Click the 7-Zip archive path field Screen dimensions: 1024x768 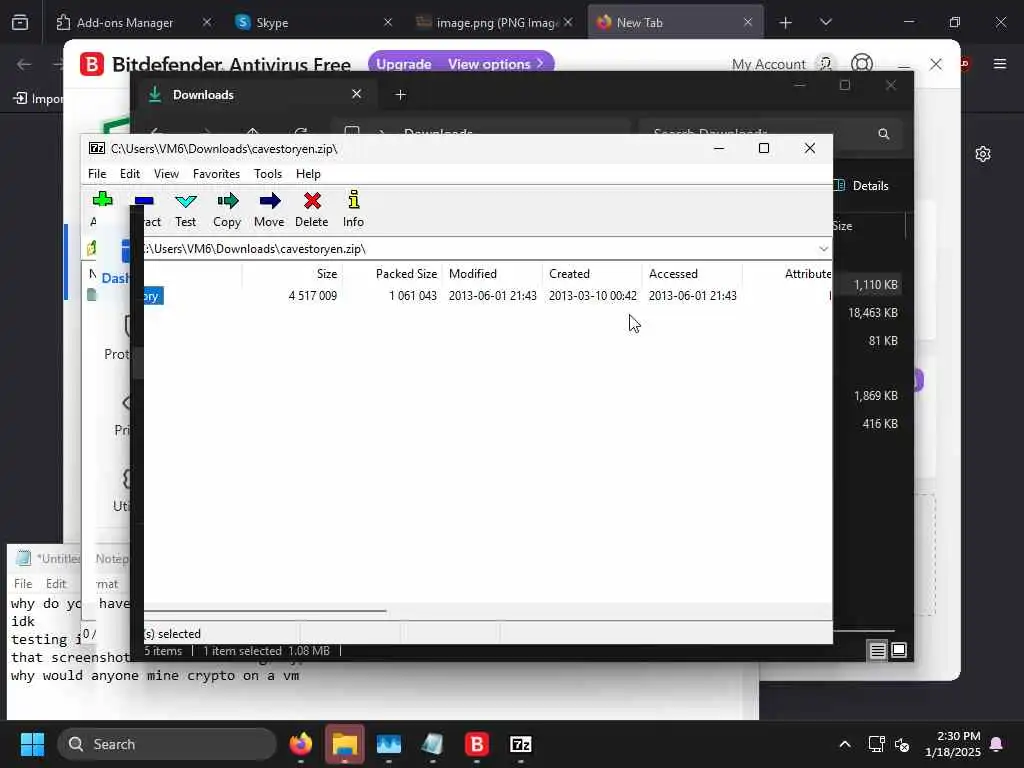click(x=480, y=249)
